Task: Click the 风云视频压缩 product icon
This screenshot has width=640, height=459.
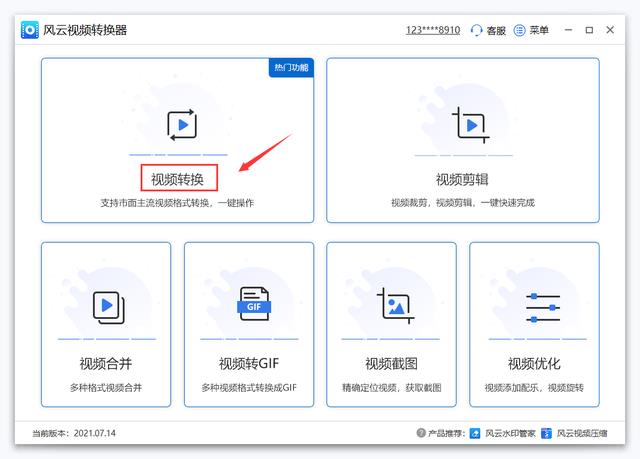Action: [x=546, y=433]
